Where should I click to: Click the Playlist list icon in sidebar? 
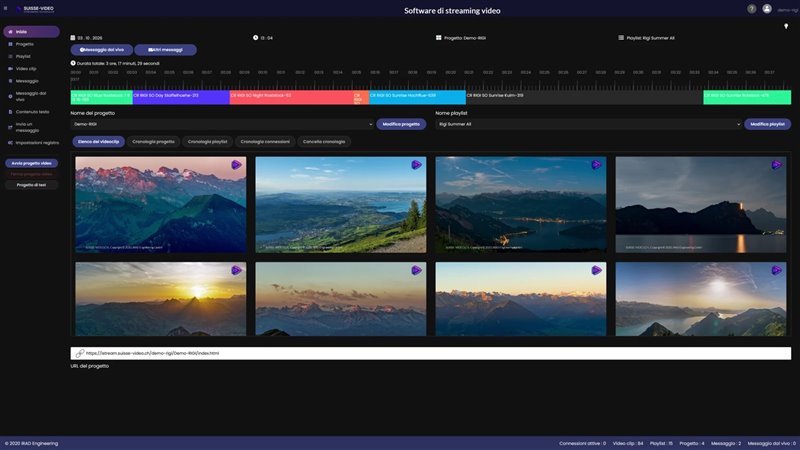point(10,57)
